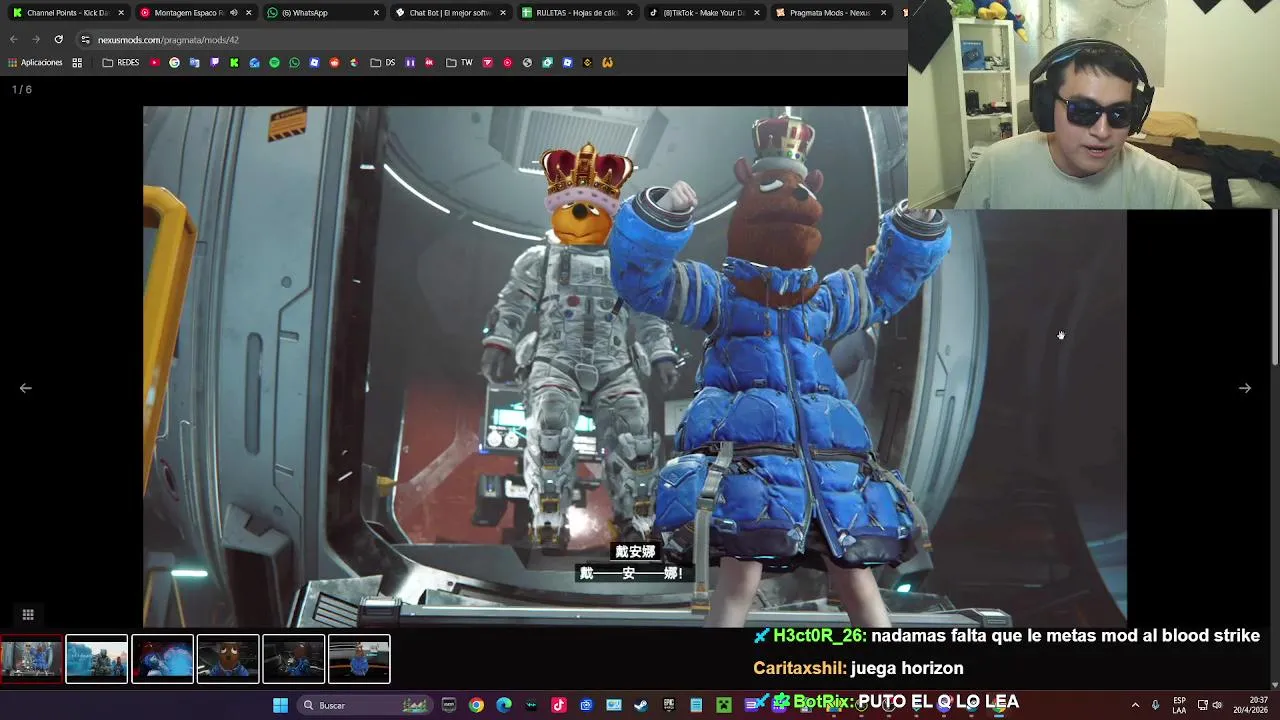Open the WhatsApp bookmark icon
Screen dimensions: 1280x720
pyautogui.click(x=294, y=62)
